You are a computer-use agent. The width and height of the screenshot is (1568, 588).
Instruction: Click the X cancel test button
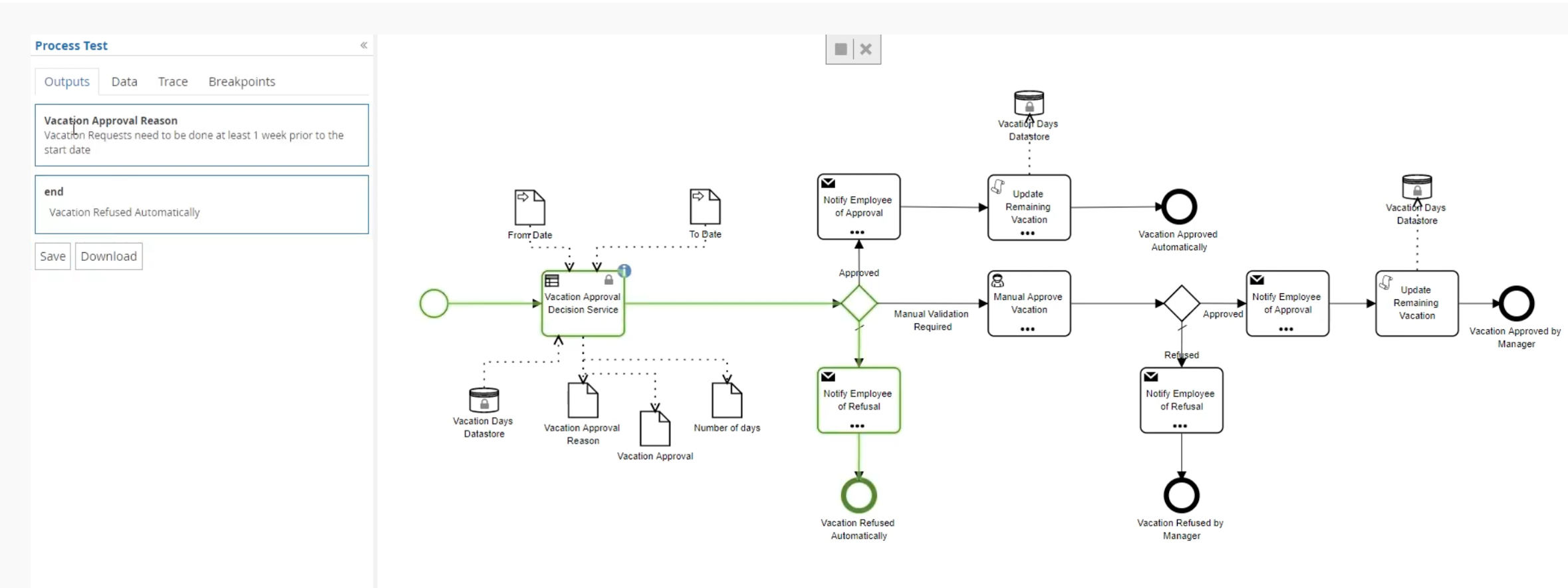pos(866,49)
